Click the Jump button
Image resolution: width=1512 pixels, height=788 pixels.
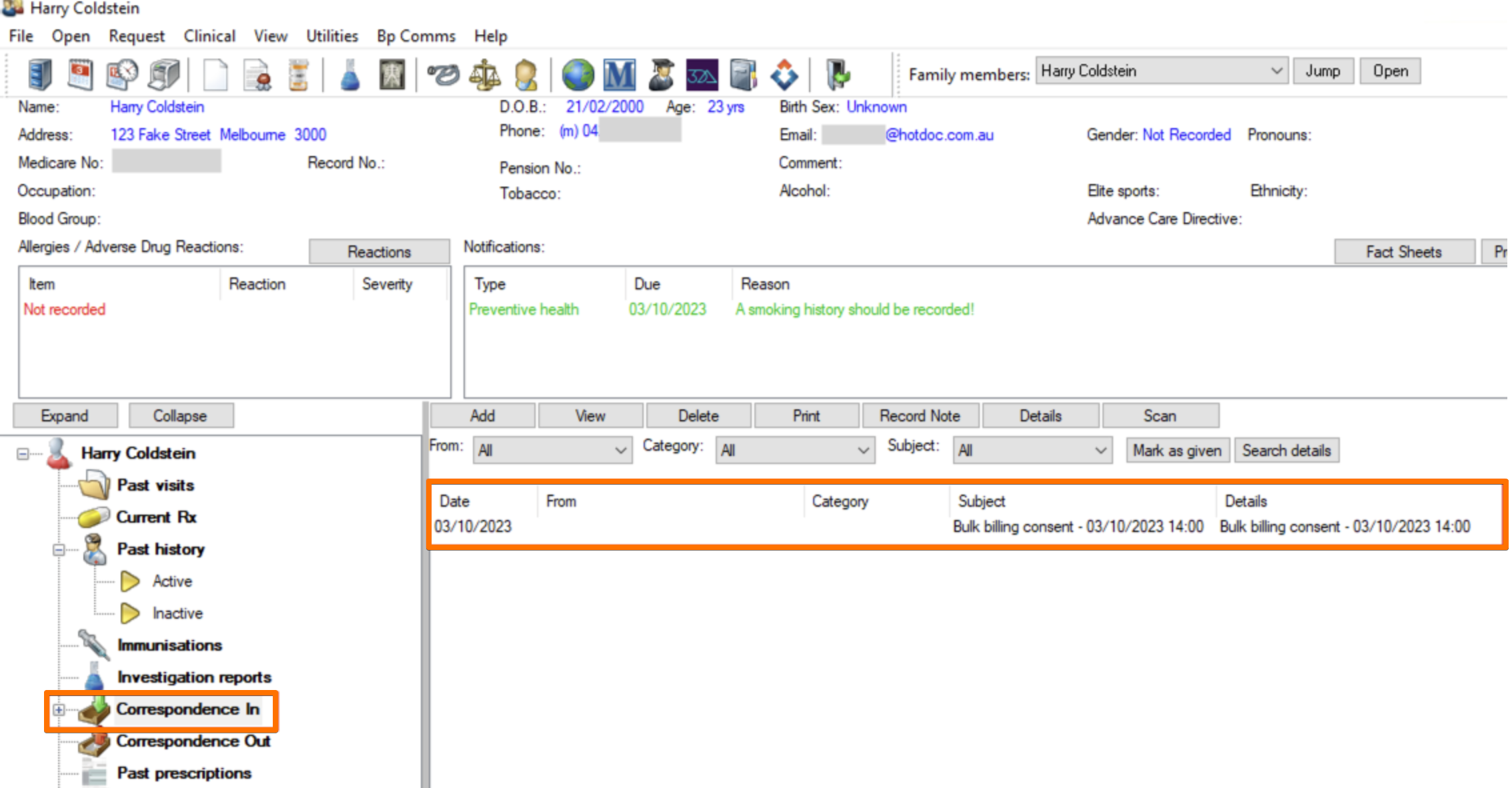(x=1323, y=71)
